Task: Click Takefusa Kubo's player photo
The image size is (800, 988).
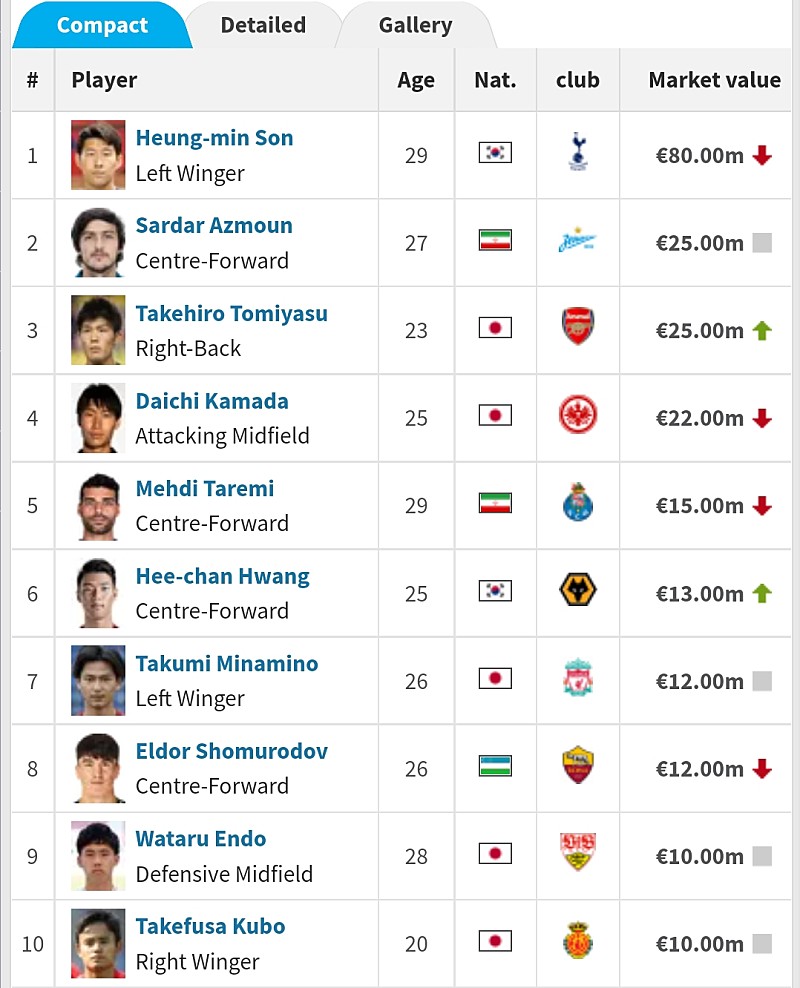Action: [98, 943]
